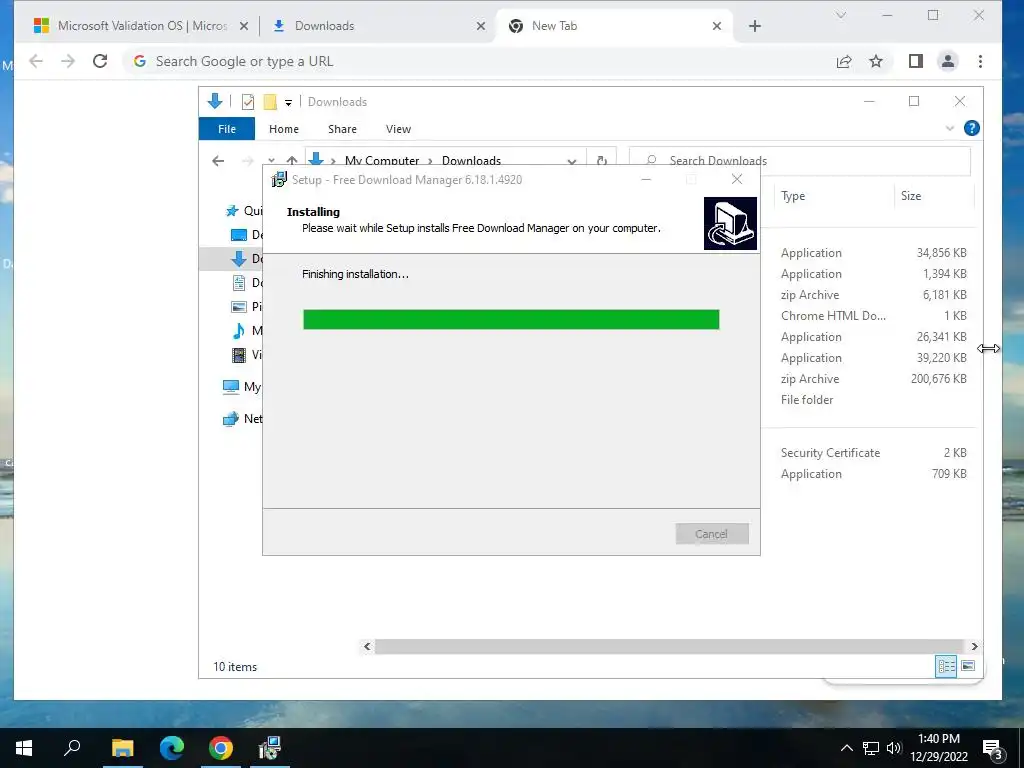Viewport: 1024px width, 768px height.
Task: Click Explorer horizontal scrollbar right arrow
Action: (x=974, y=647)
